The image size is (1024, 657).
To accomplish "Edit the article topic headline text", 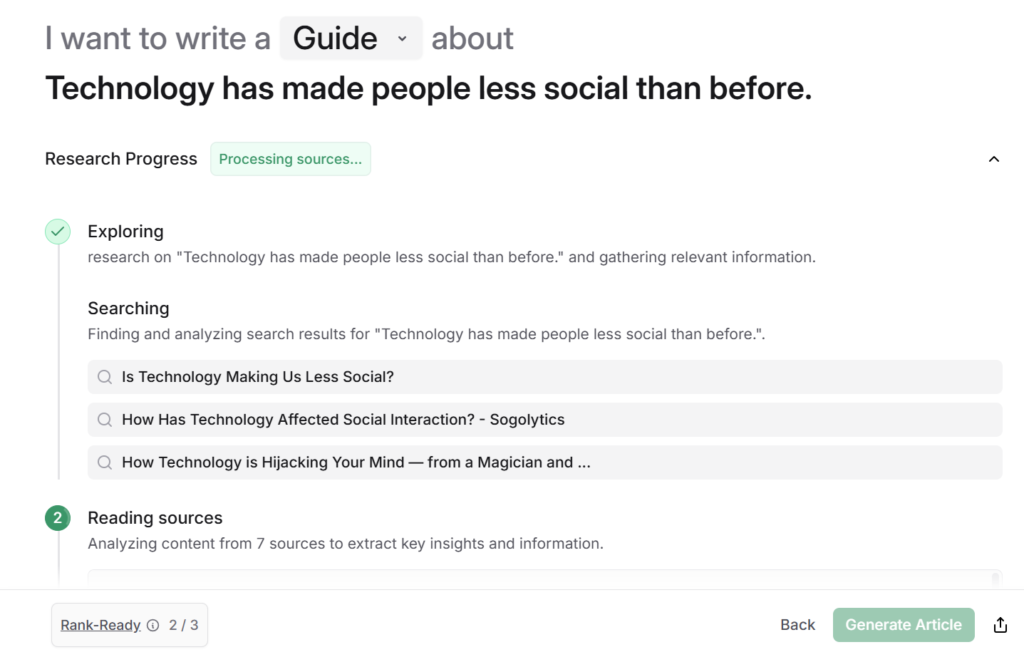I will tap(428, 89).
